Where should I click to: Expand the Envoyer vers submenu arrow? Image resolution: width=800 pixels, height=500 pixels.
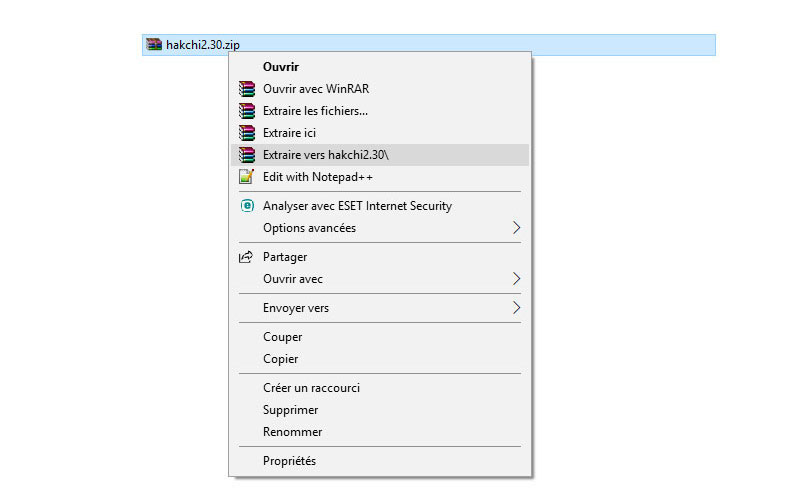(x=516, y=308)
